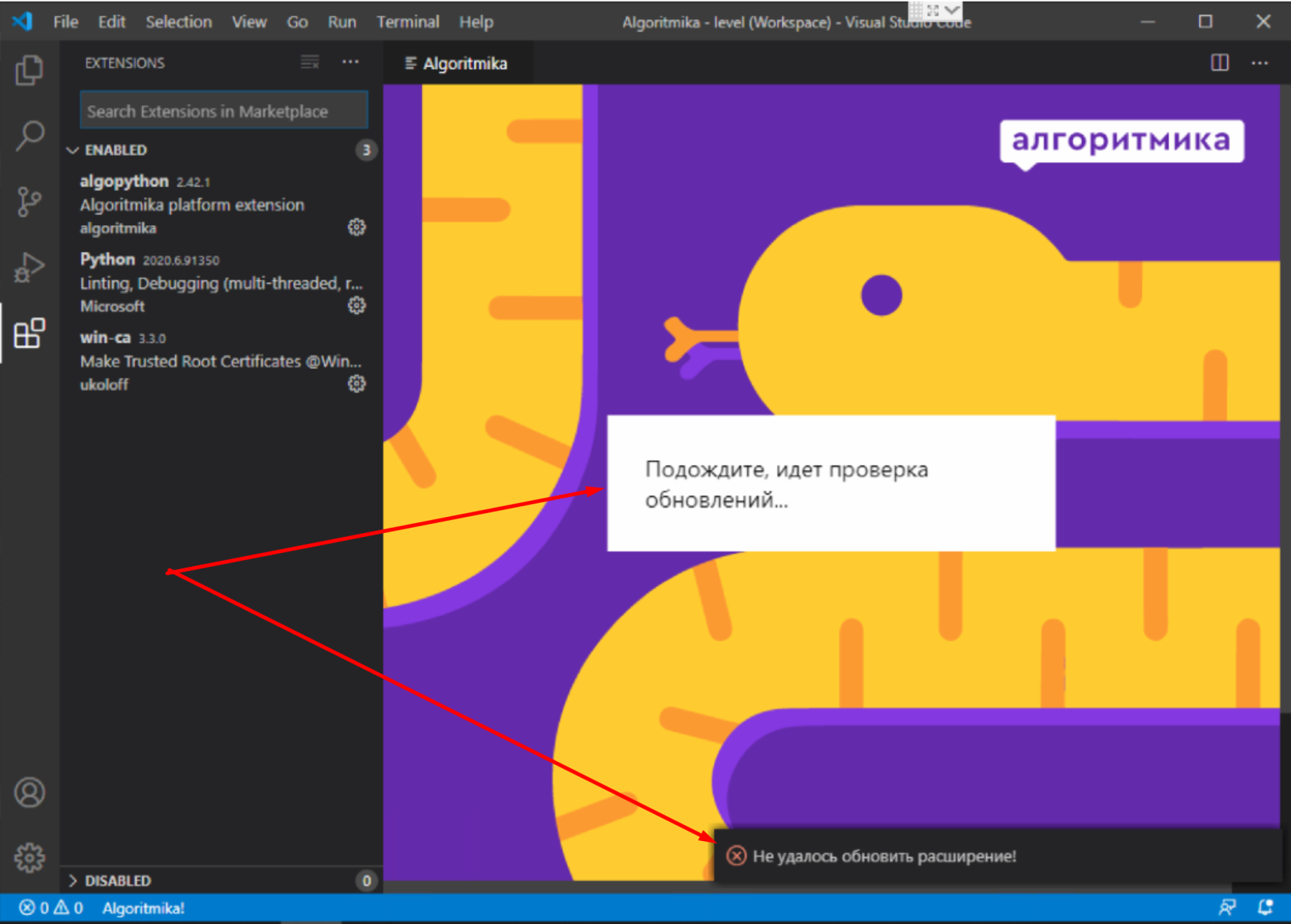The height and width of the screenshot is (924, 1291).
Task: Click the 'algoritmika' publisher label
Action: (x=118, y=228)
